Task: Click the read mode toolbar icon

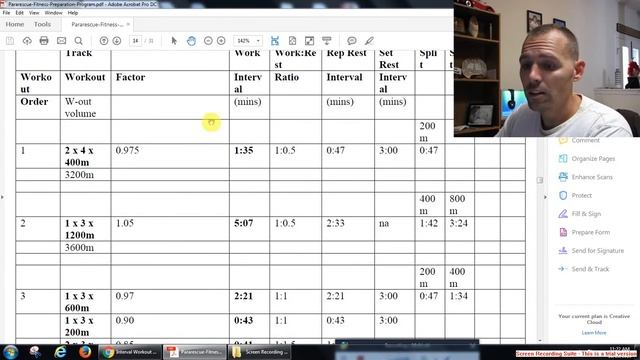Action: tap(327, 40)
